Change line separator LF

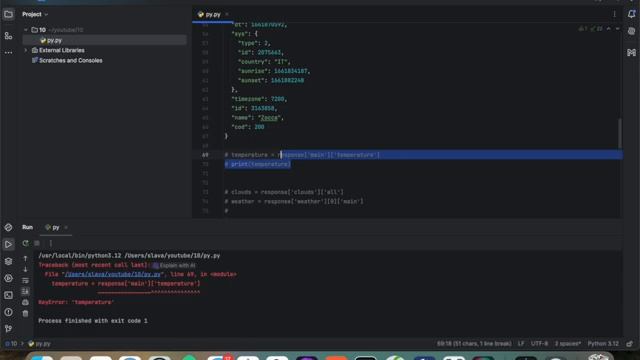[521, 344]
